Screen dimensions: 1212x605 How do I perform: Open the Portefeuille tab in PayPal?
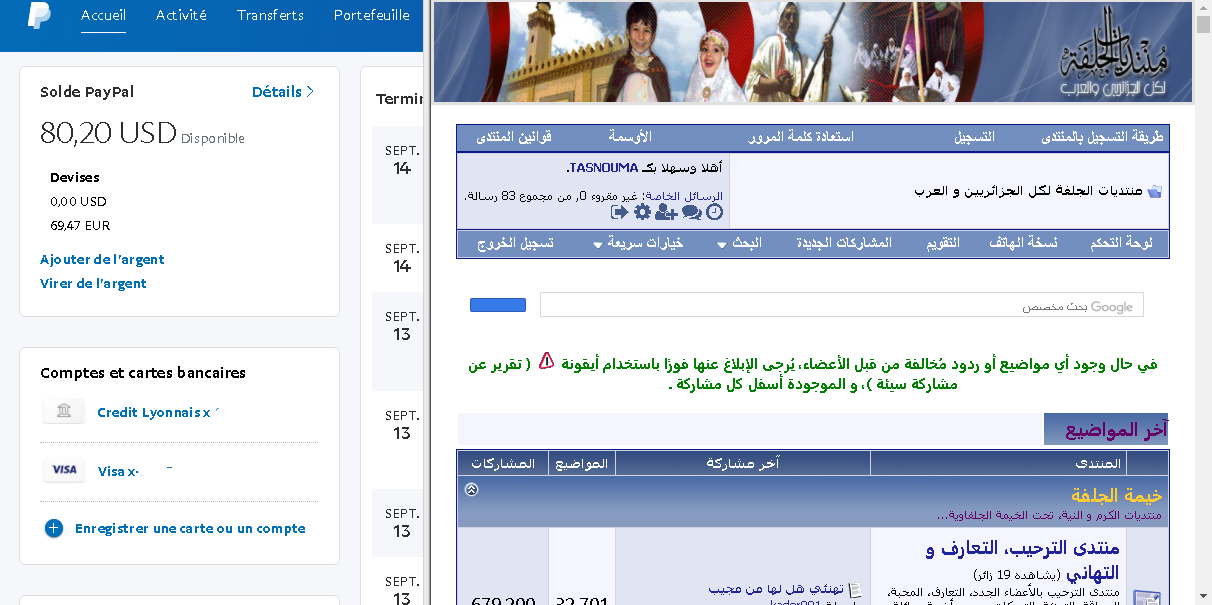(x=371, y=15)
